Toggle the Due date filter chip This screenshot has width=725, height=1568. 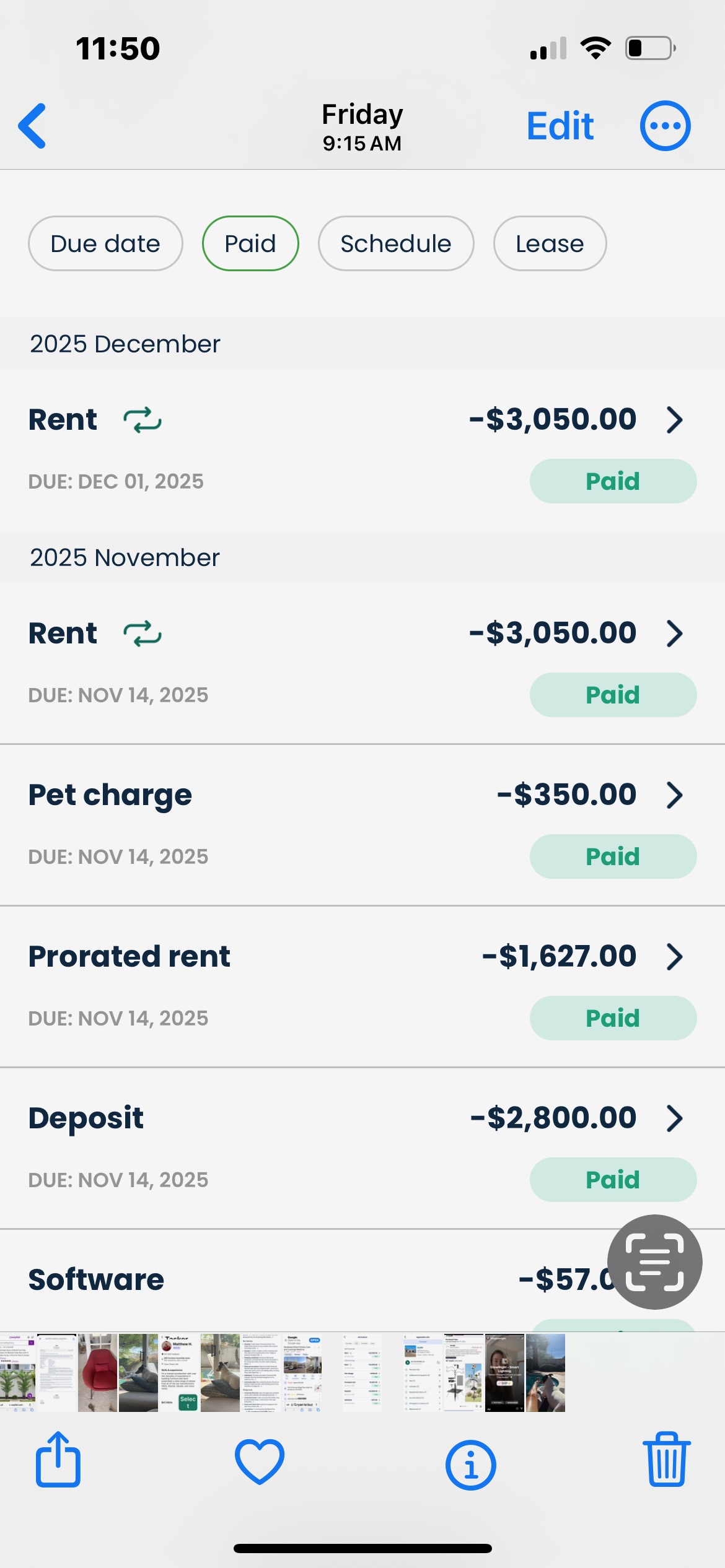click(105, 244)
